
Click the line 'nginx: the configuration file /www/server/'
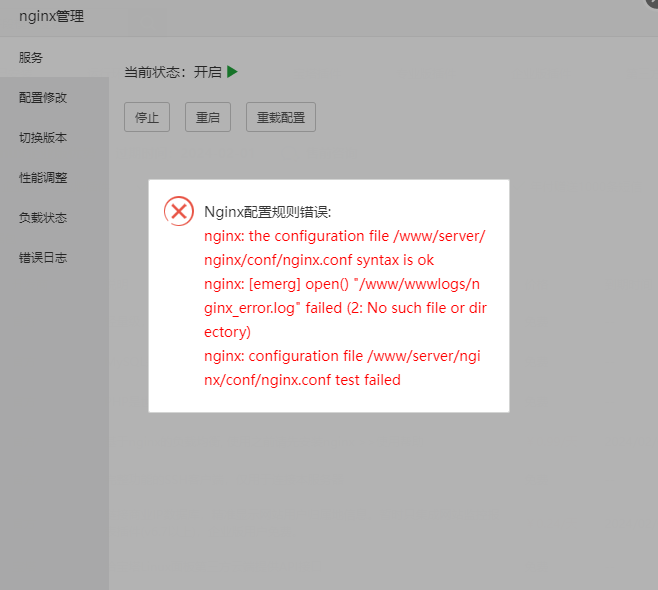tap(345, 236)
